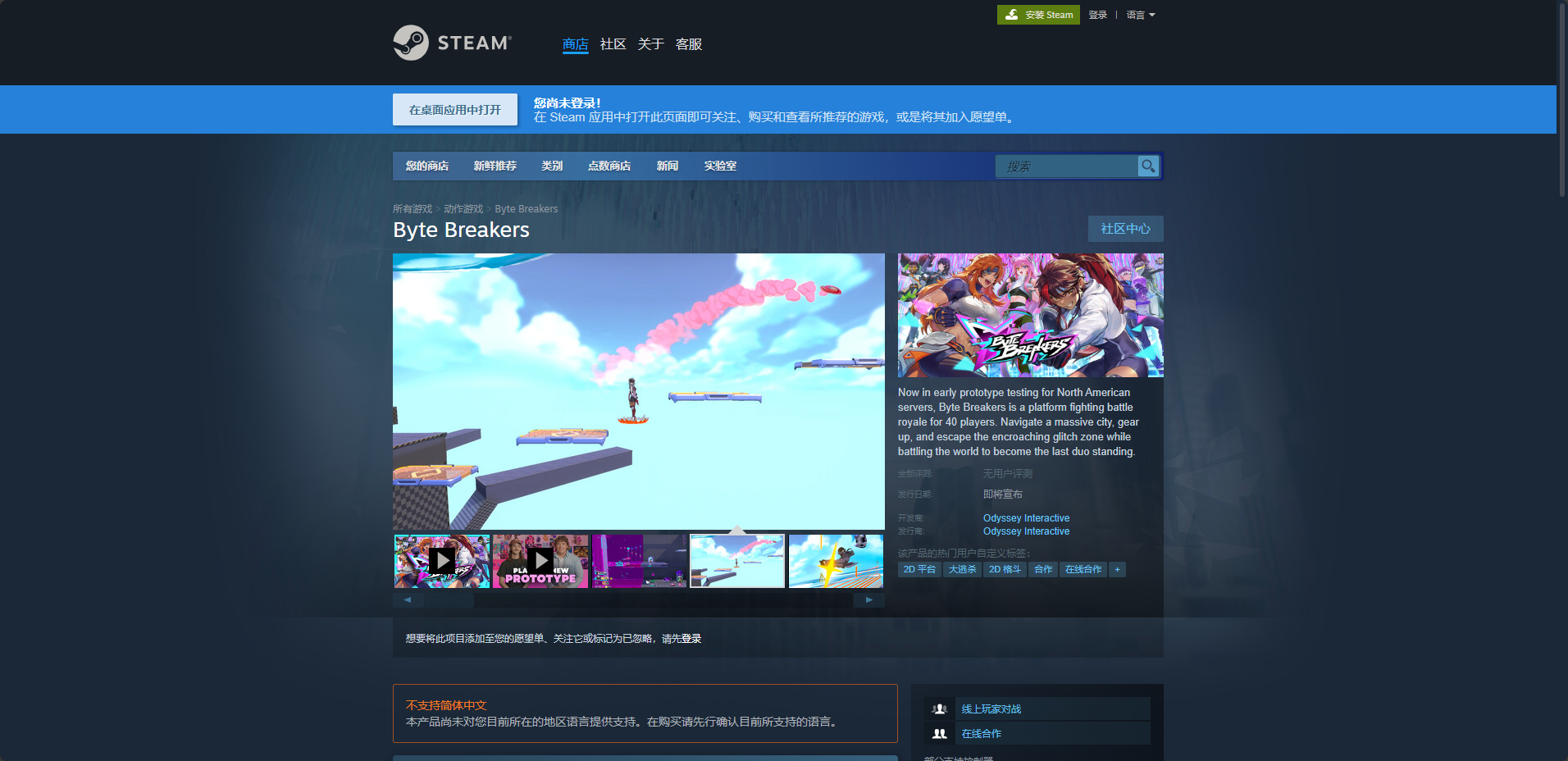This screenshot has height=761, width=1568.
Task: Focus the 搜索 store search field
Action: (x=1068, y=166)
